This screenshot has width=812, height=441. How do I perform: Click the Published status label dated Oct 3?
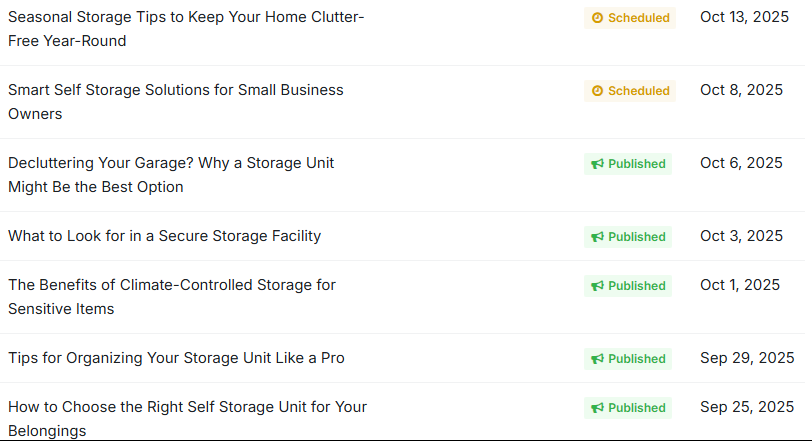click(636, 237)
